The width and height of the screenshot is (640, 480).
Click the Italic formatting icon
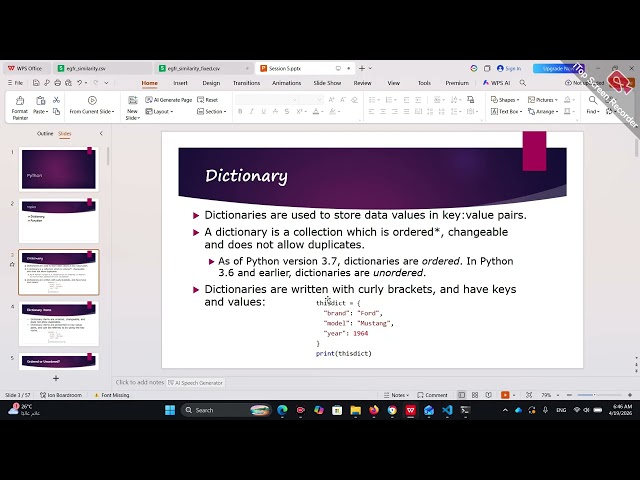[251, 111]
